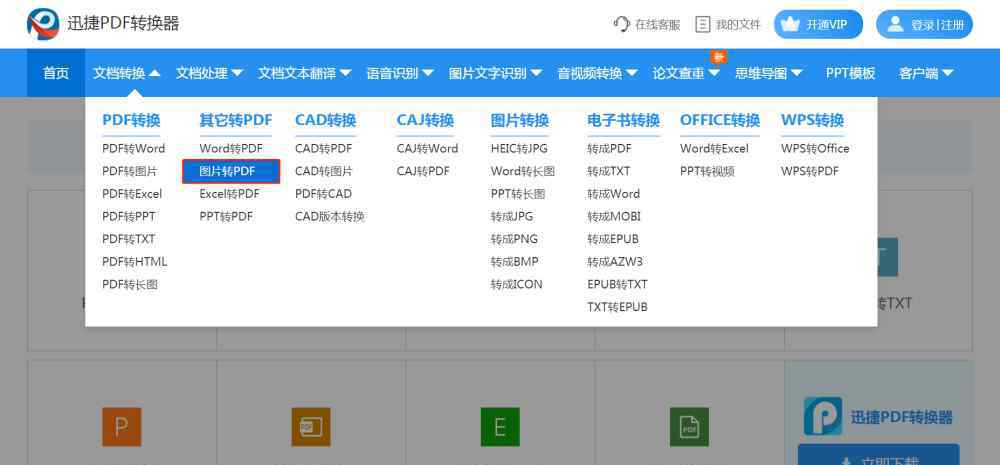This screenshot has width=1000, height=465.
Task: Expand the 文档处理 nav dropdown
Action: point(209,73)
